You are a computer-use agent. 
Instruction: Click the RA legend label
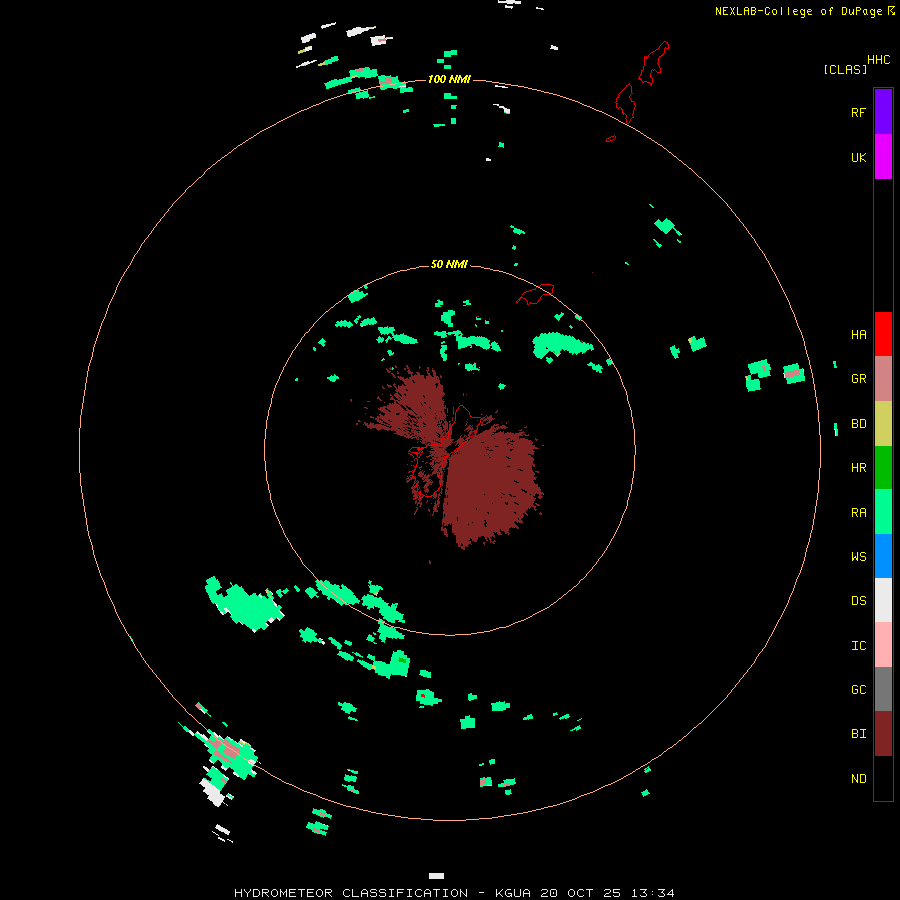(858, 513)
